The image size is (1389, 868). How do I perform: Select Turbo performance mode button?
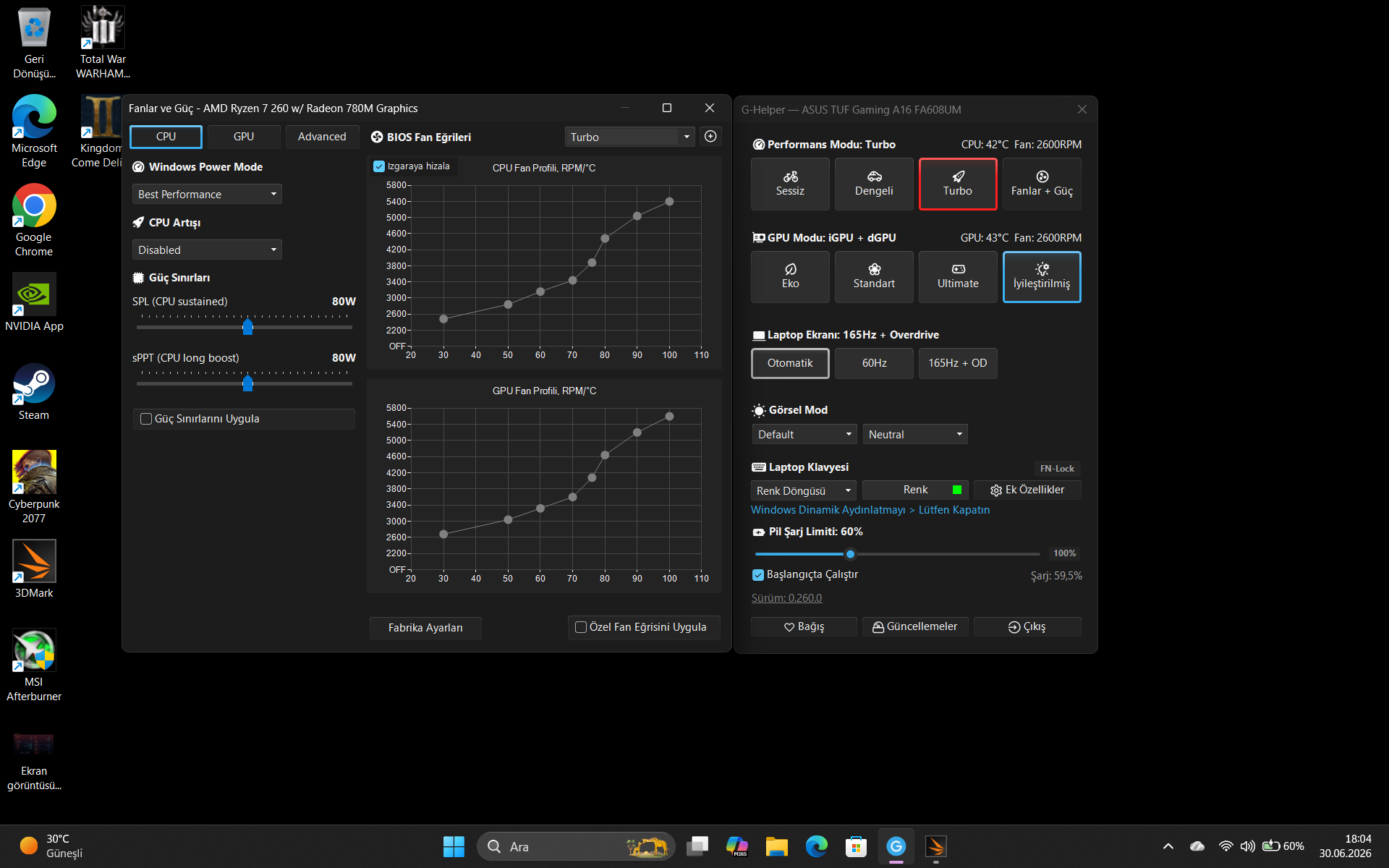(958, 184)
